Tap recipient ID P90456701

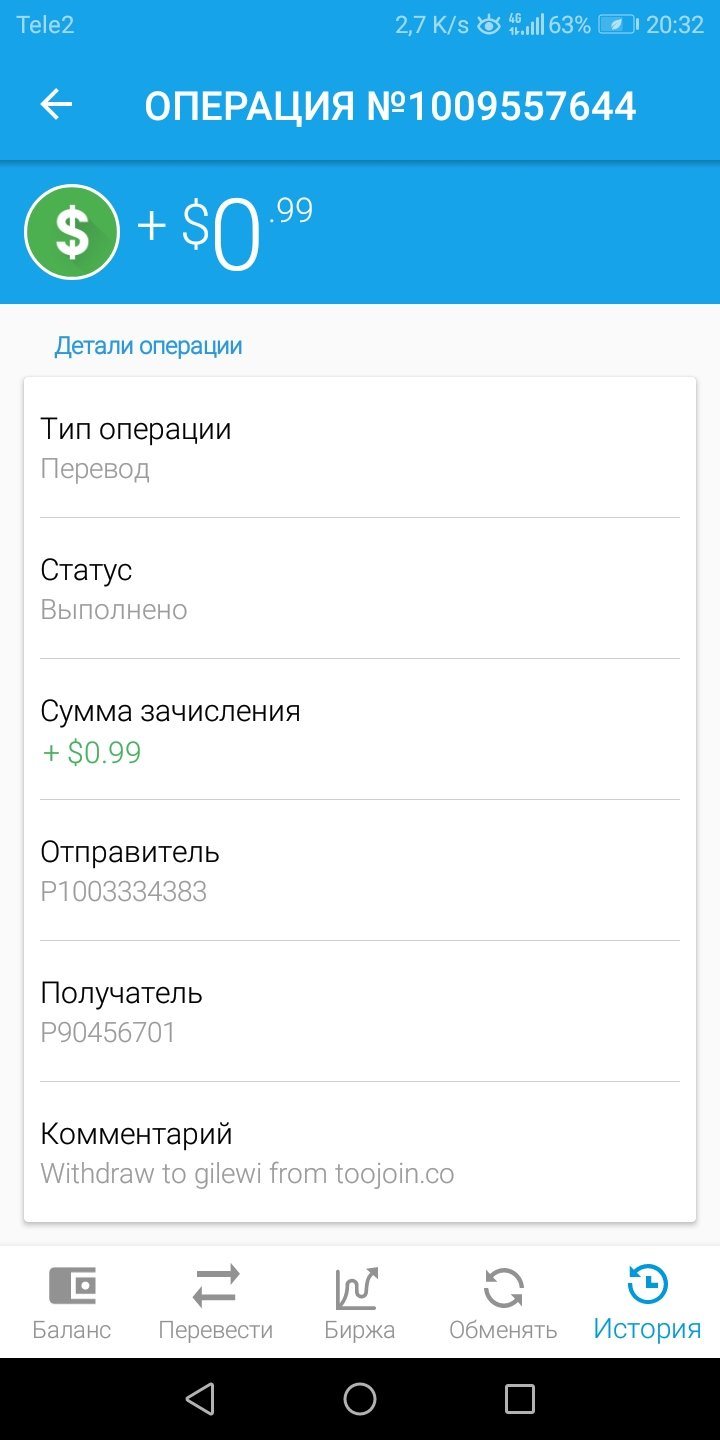108,1033
